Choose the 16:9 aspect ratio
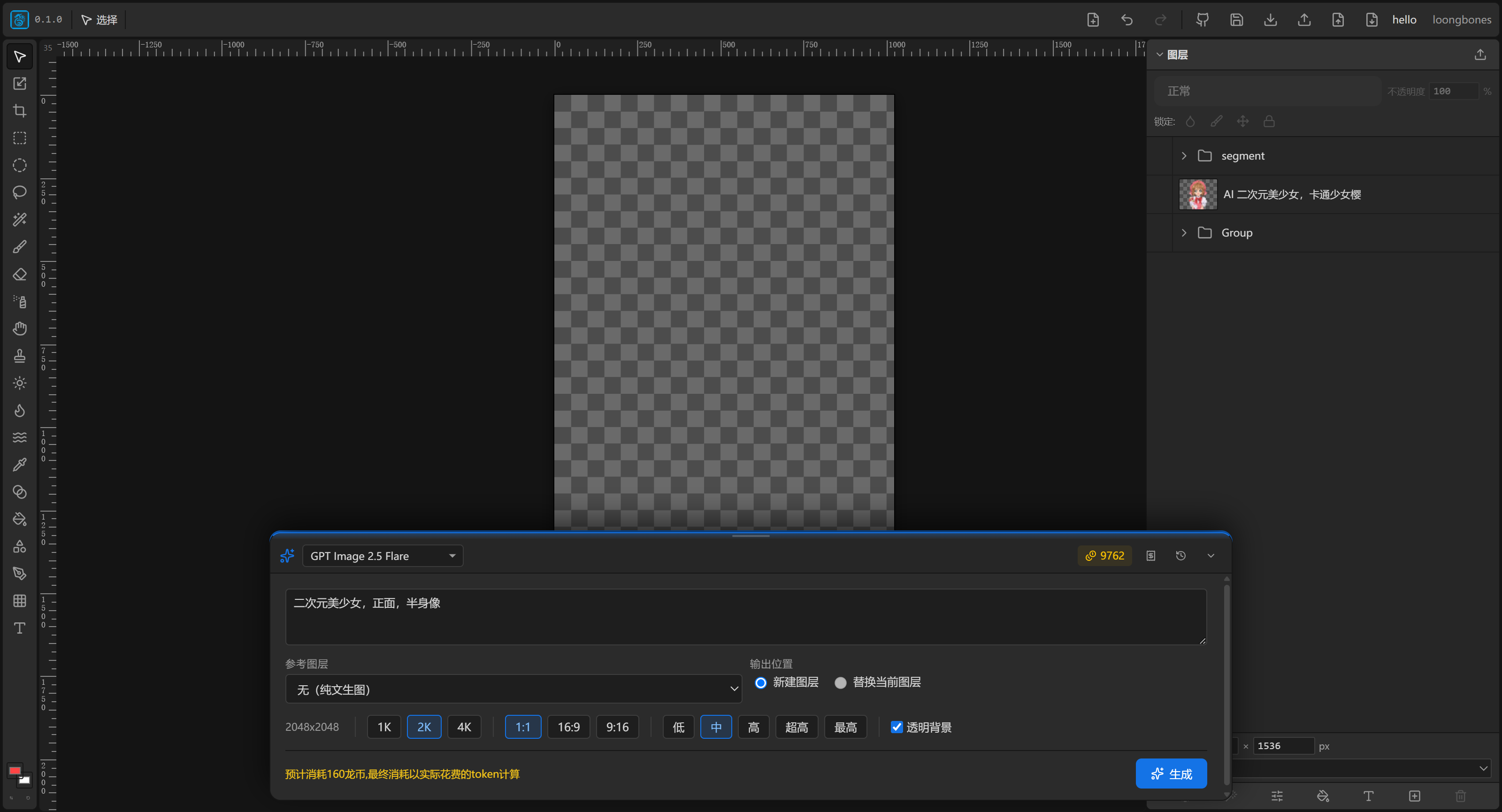1502x812 pixels. (568, 727)
